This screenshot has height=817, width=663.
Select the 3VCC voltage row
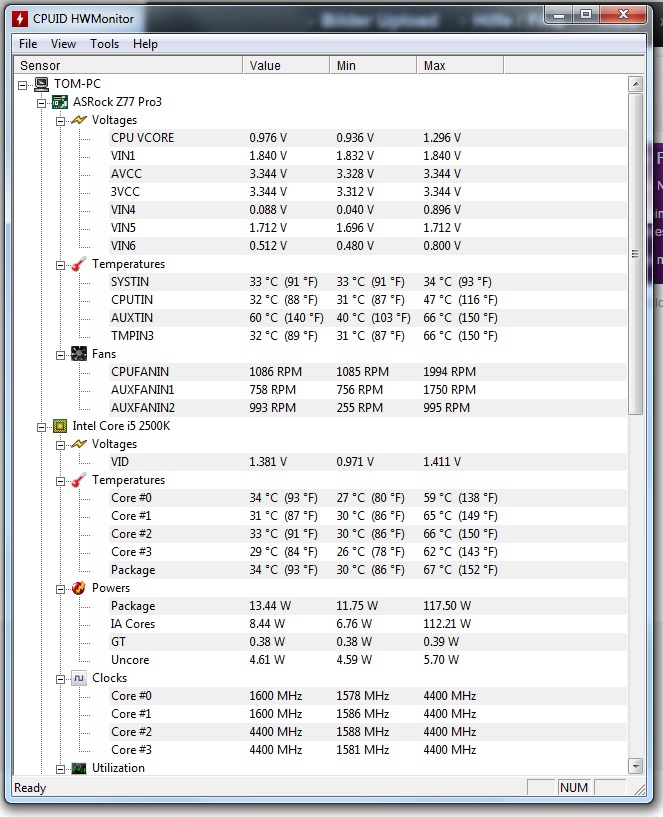pyautogui.click(x=367, y=192)
